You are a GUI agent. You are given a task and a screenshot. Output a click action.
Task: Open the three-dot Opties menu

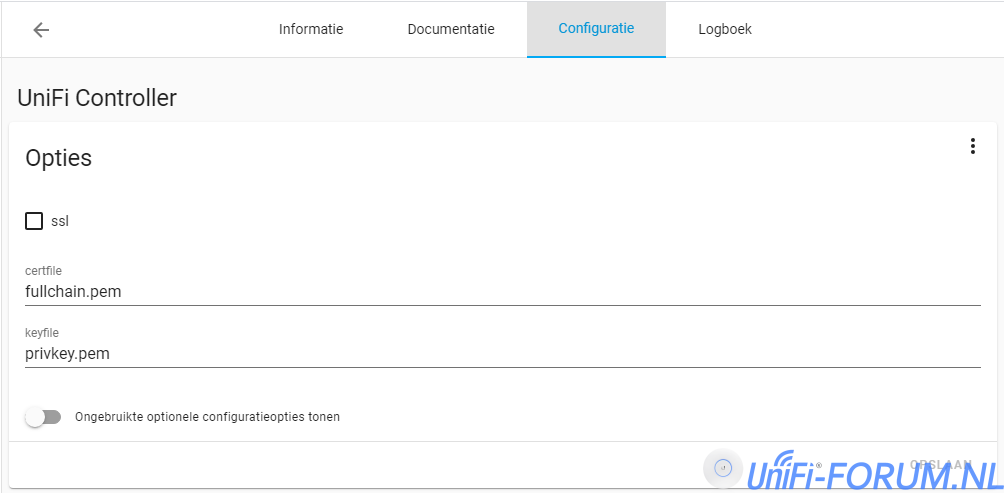pos(972,147)
